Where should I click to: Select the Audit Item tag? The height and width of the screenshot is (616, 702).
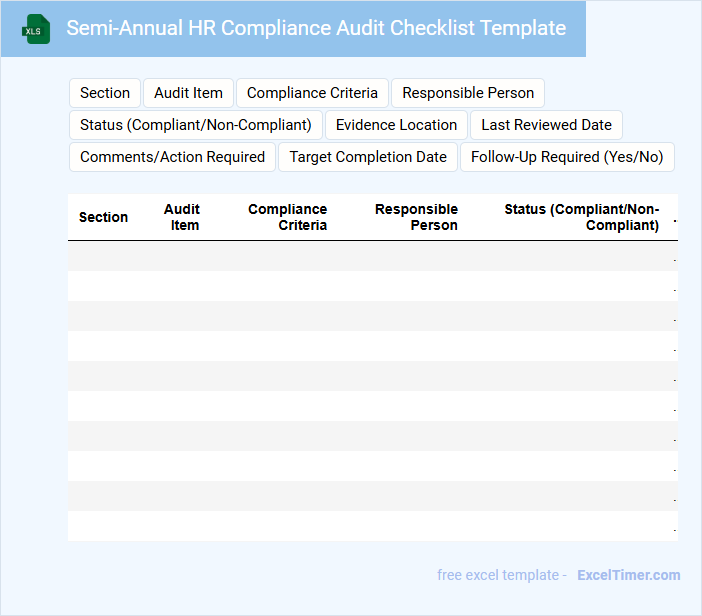pos(188,93)
